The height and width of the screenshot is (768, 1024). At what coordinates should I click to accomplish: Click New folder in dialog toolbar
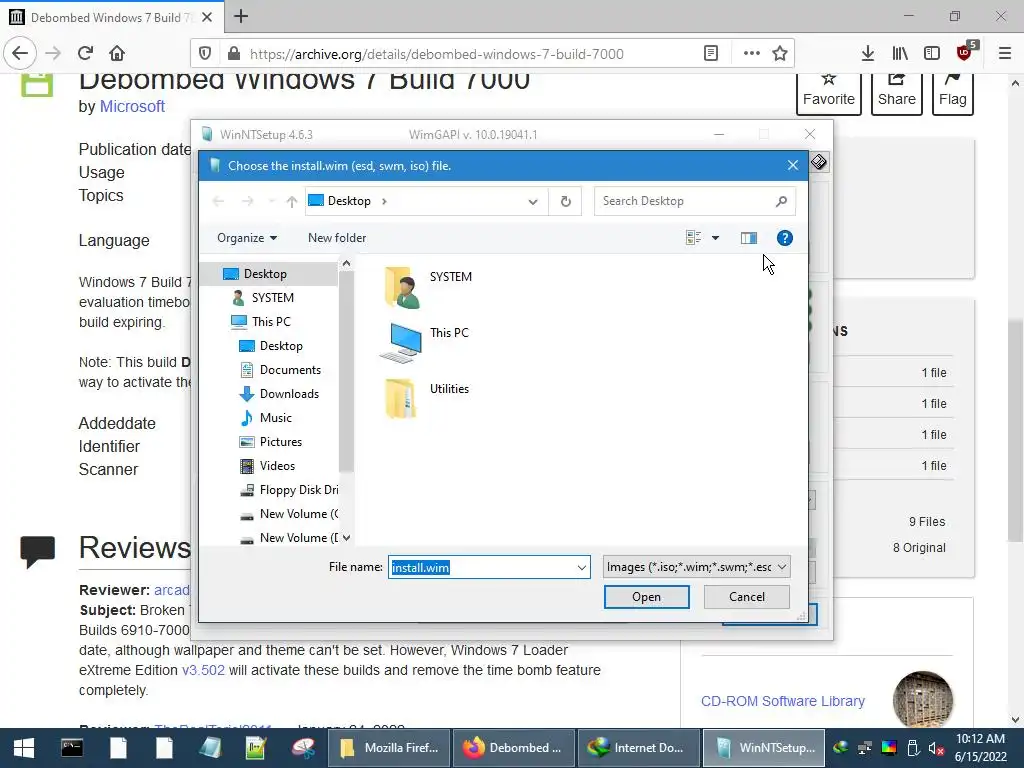[337, 238]
